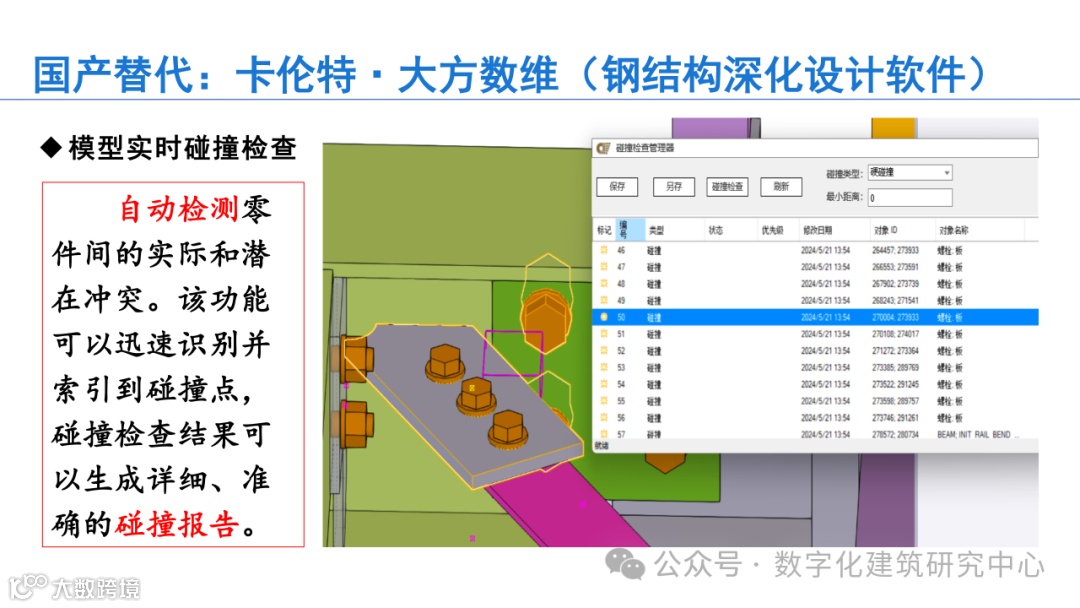Click the 碰撞 type cell in row 53
This screenshot has width=1080, height=608.
(654, 368)
